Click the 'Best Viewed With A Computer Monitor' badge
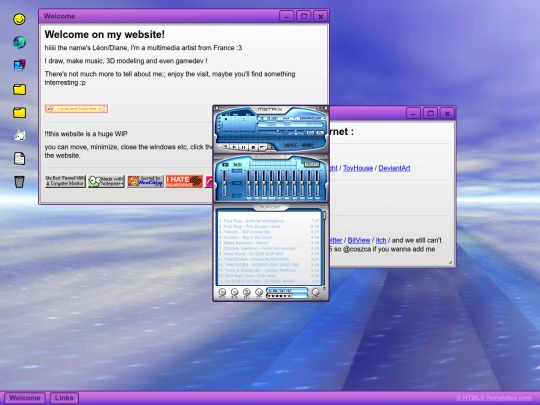Viewport: 540px width, 405px height. pos(65,181)
